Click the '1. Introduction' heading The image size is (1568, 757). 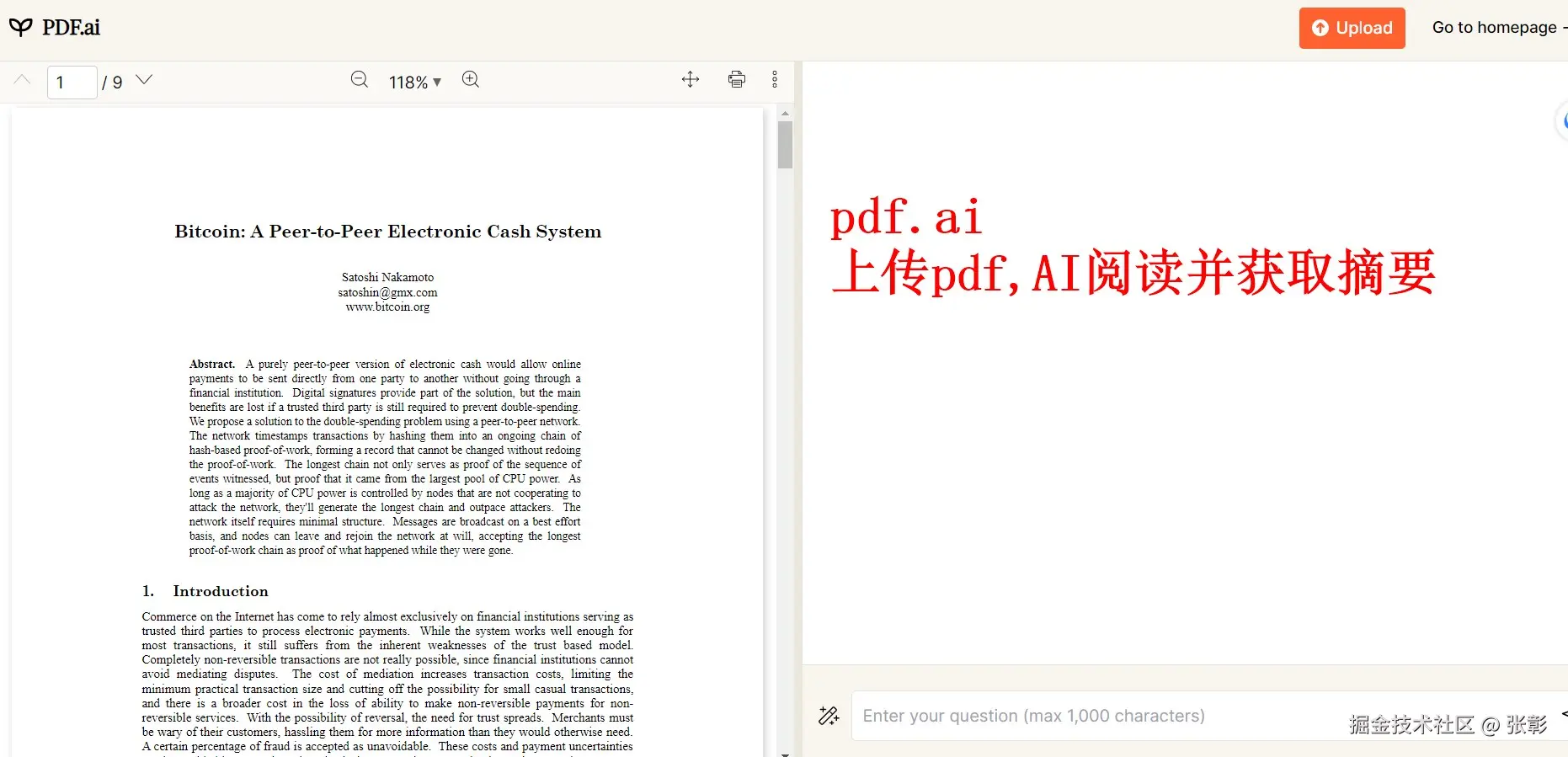[x=205, y=591]
